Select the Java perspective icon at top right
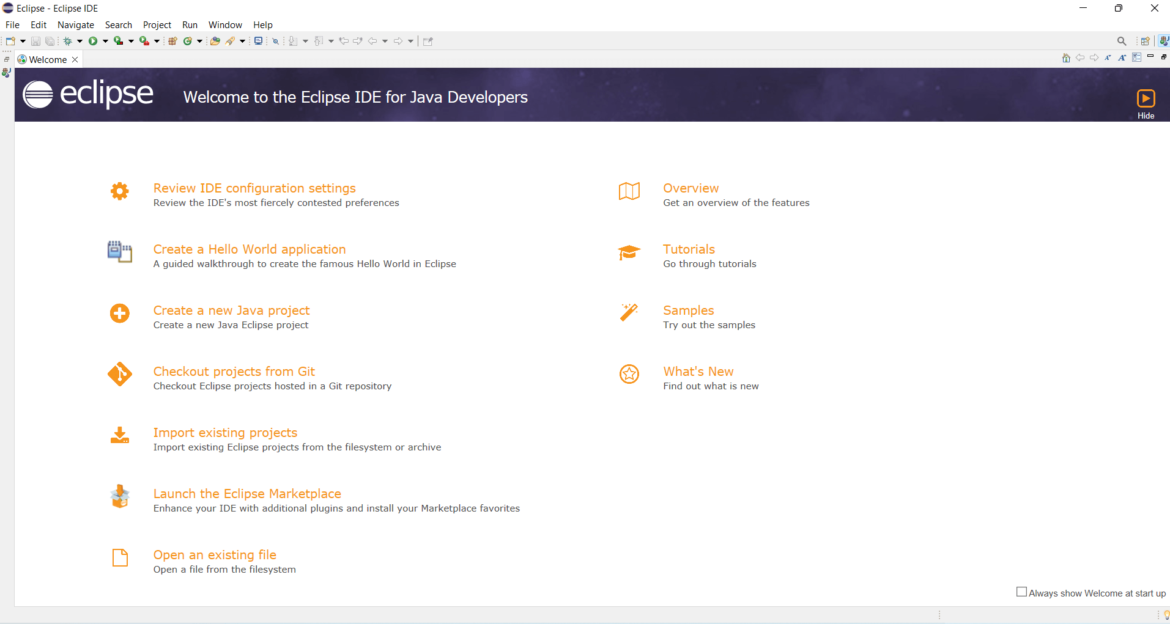 (x=1163, y=41)
